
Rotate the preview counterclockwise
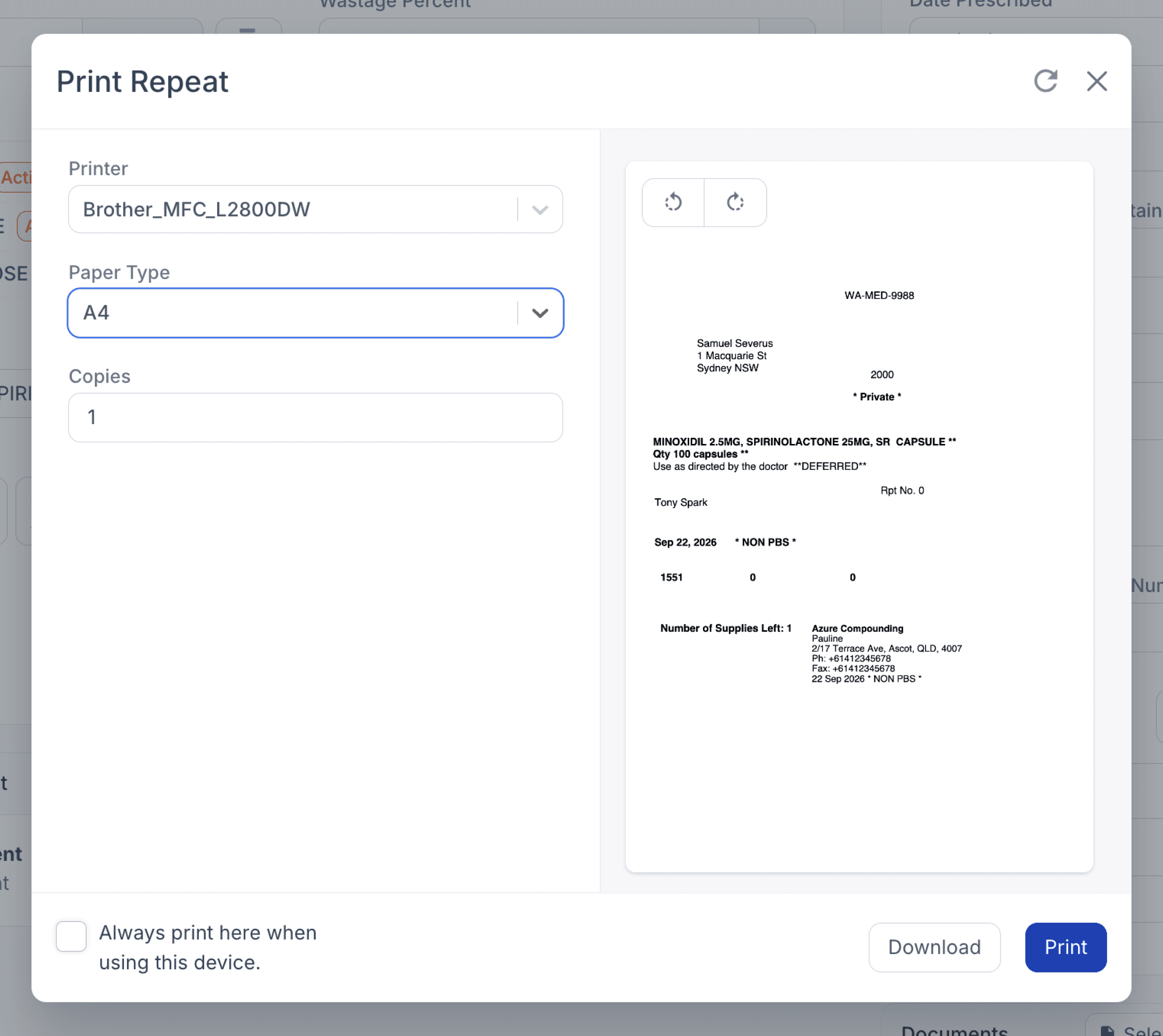[x=673, y=202]
